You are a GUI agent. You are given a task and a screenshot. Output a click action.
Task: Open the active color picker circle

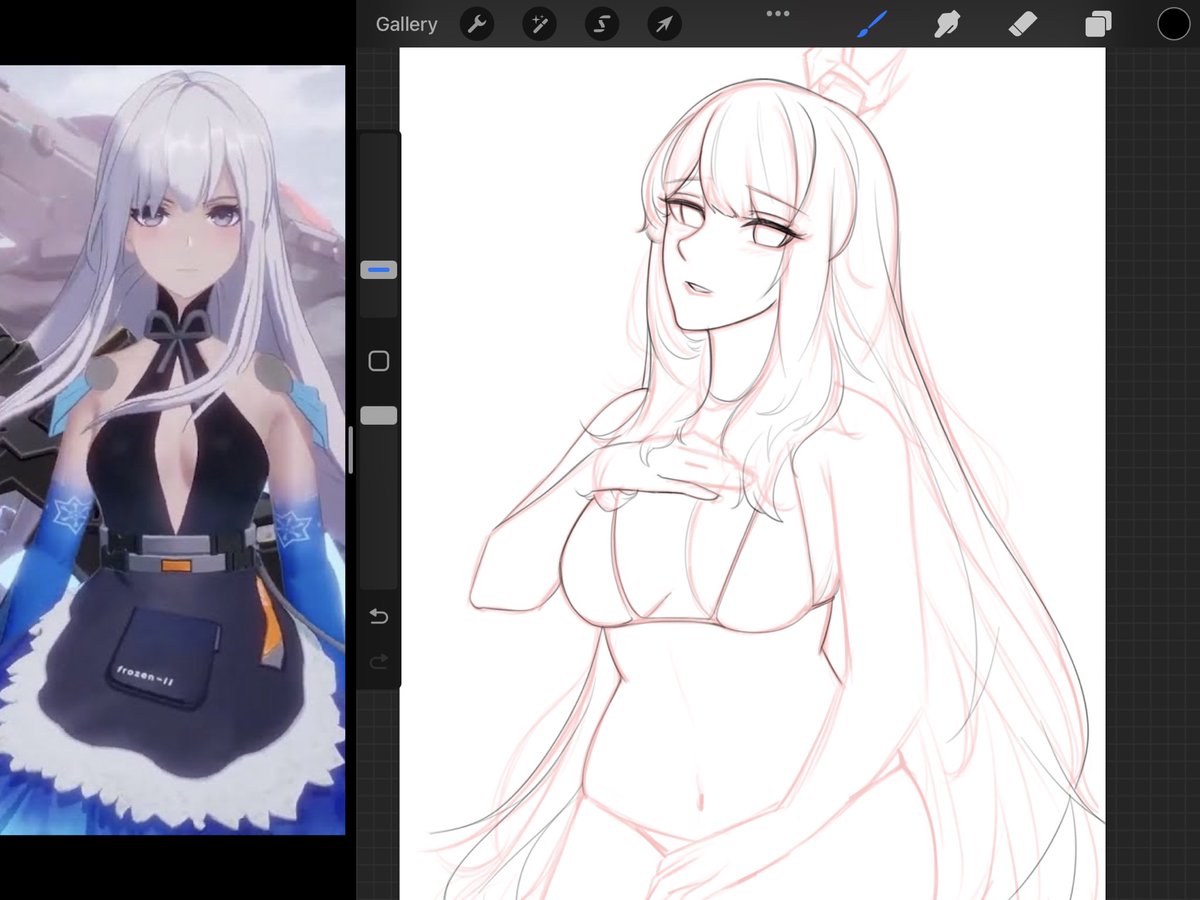[x=1173, y=24]
